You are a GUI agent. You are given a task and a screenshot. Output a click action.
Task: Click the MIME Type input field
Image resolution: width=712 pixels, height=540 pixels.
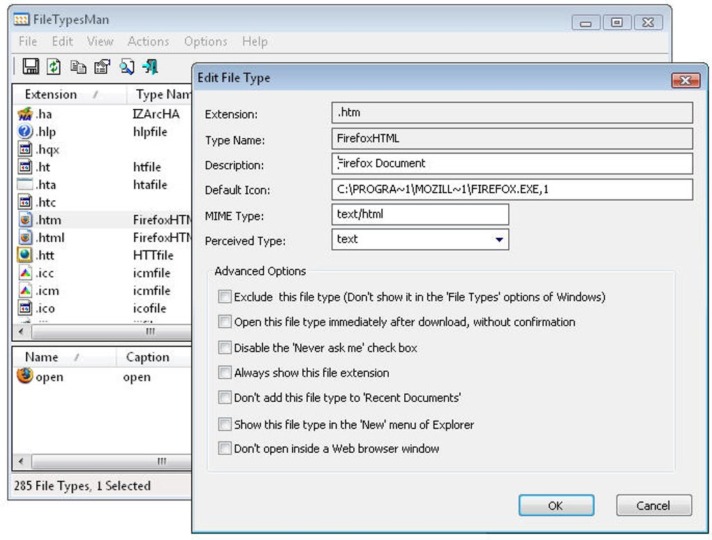(x=420, y=214)
